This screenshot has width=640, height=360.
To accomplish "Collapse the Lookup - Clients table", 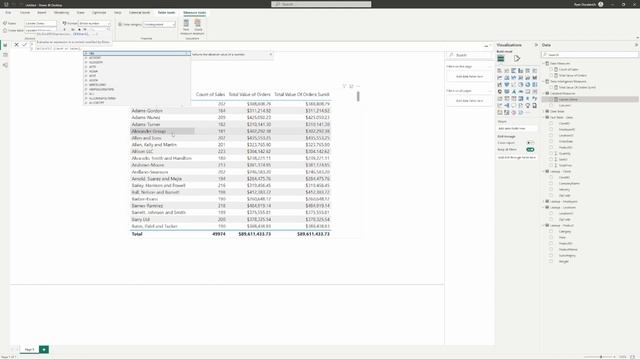I will pos(544,171).
